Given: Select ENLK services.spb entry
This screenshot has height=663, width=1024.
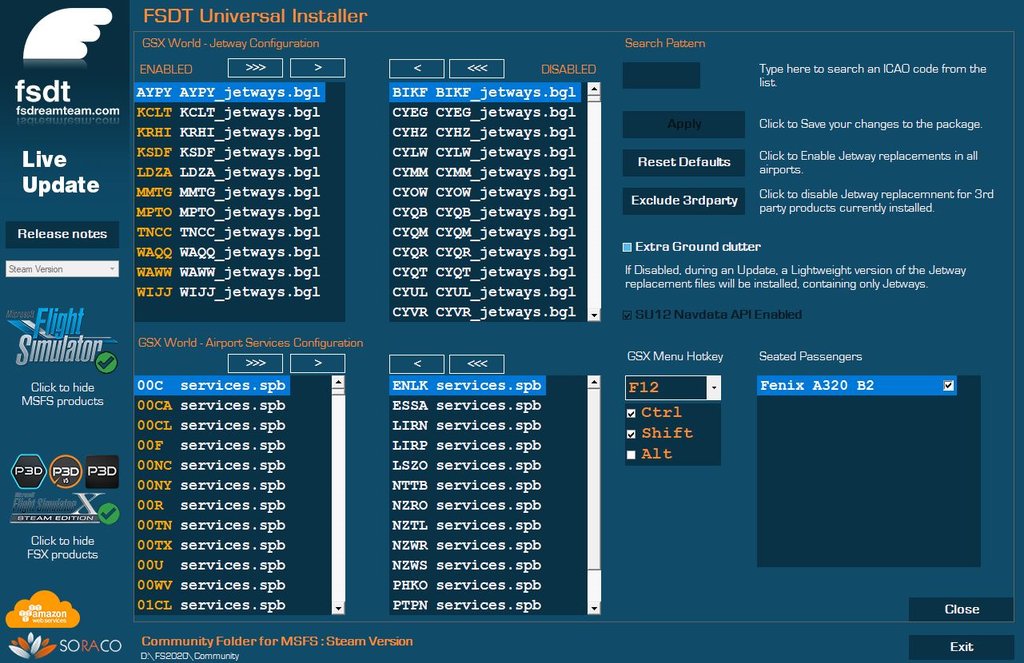Looking at the screenshot, I should point(468,385).
